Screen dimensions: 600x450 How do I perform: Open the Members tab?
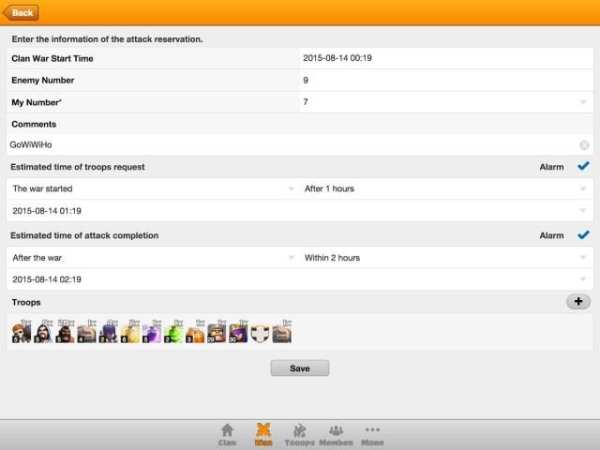tap(336, 435)
